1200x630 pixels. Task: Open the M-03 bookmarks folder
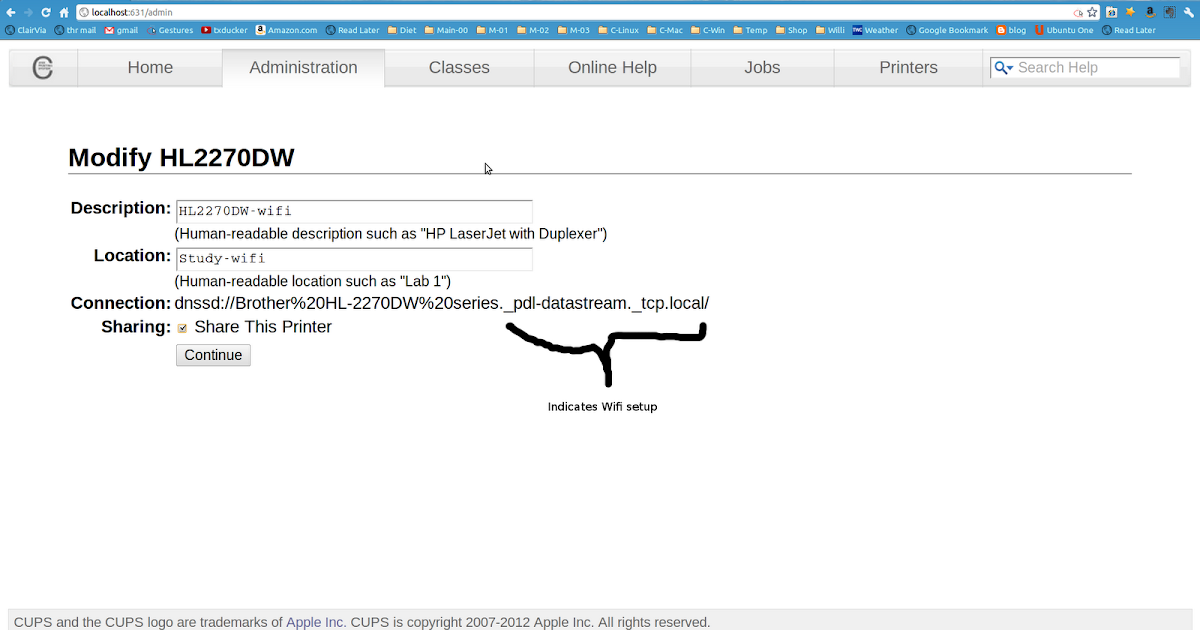pos(574,30)
